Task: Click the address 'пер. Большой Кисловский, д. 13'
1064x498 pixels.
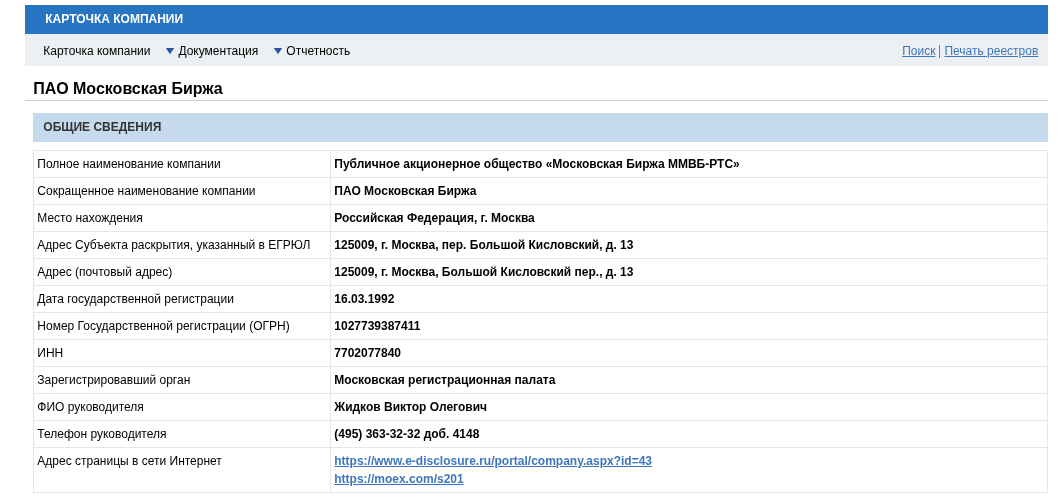Action: click(x=537, y=245)
